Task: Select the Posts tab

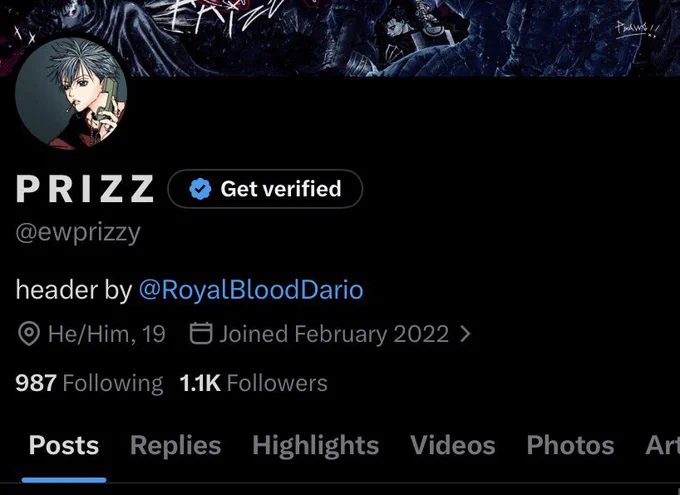Action: pos(64,446)
